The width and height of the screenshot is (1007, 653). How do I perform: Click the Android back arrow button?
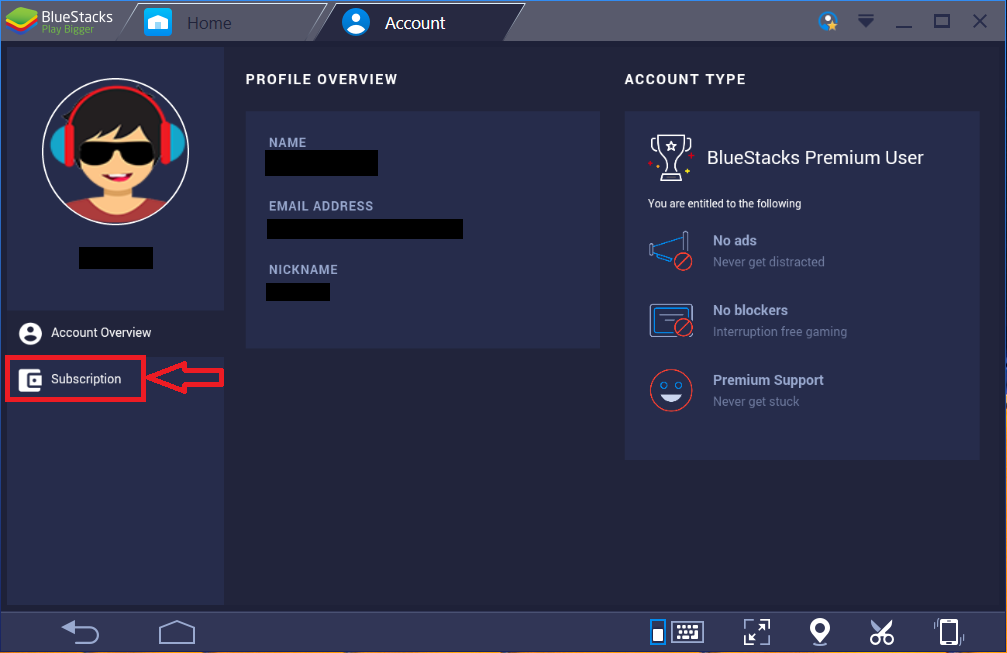click(x=80, y=632)
